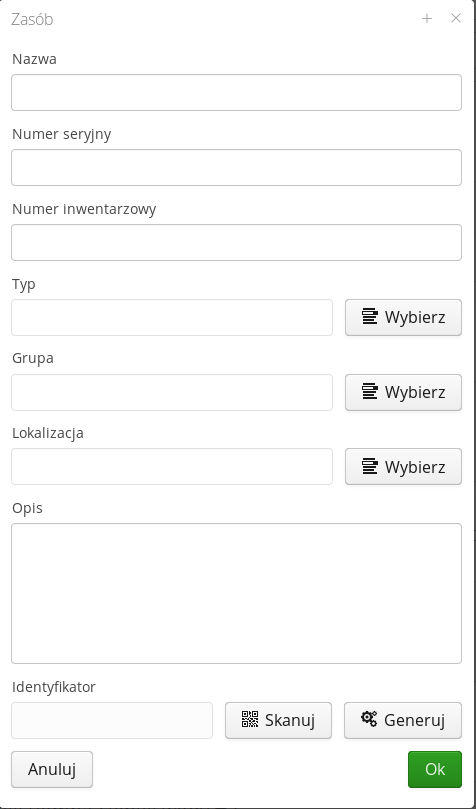
Task: Click the gears icon on Generuj
Action: click(x=369, y=719)
